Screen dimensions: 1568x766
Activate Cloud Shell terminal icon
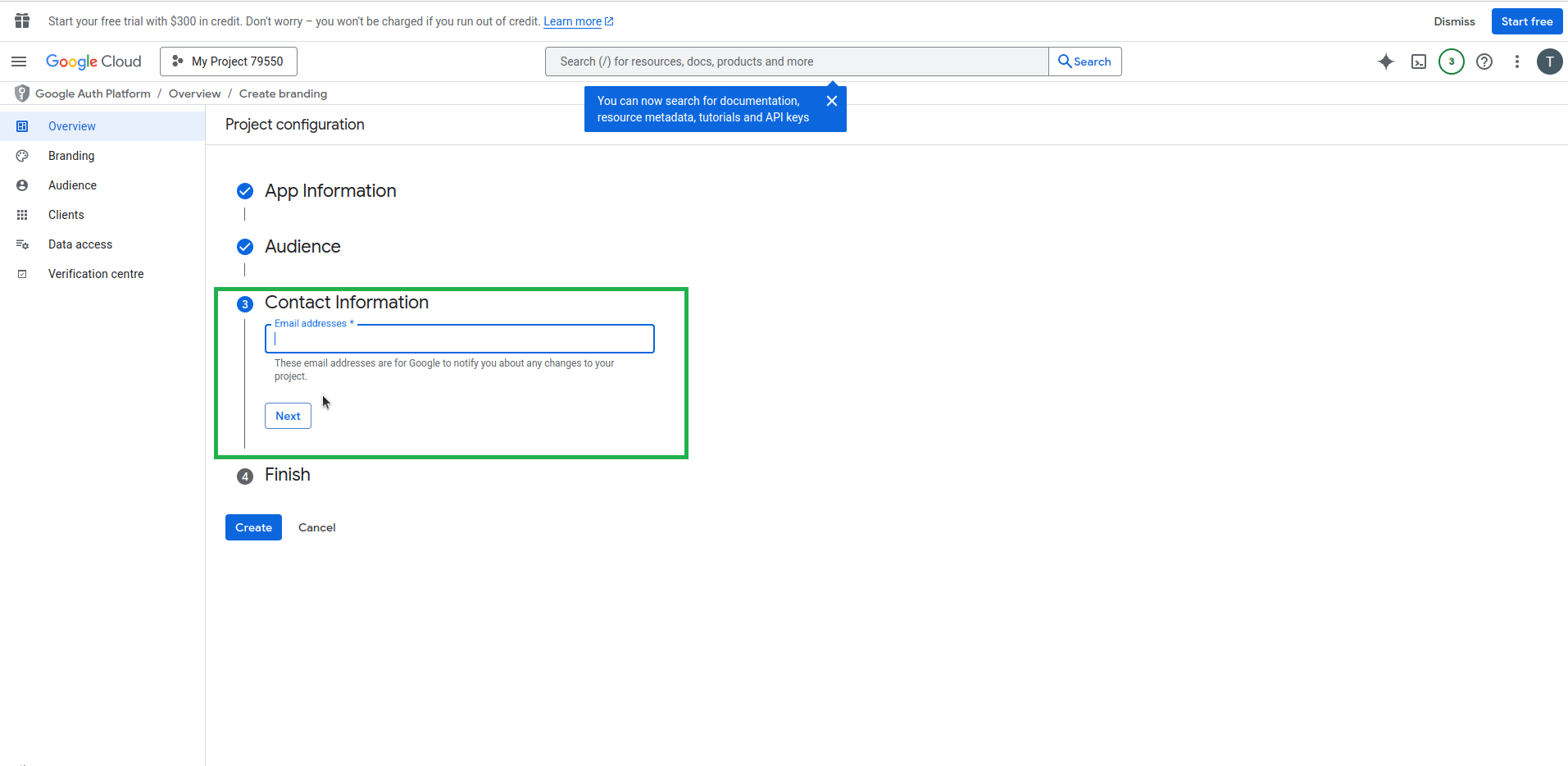[x=1418, y=62]
